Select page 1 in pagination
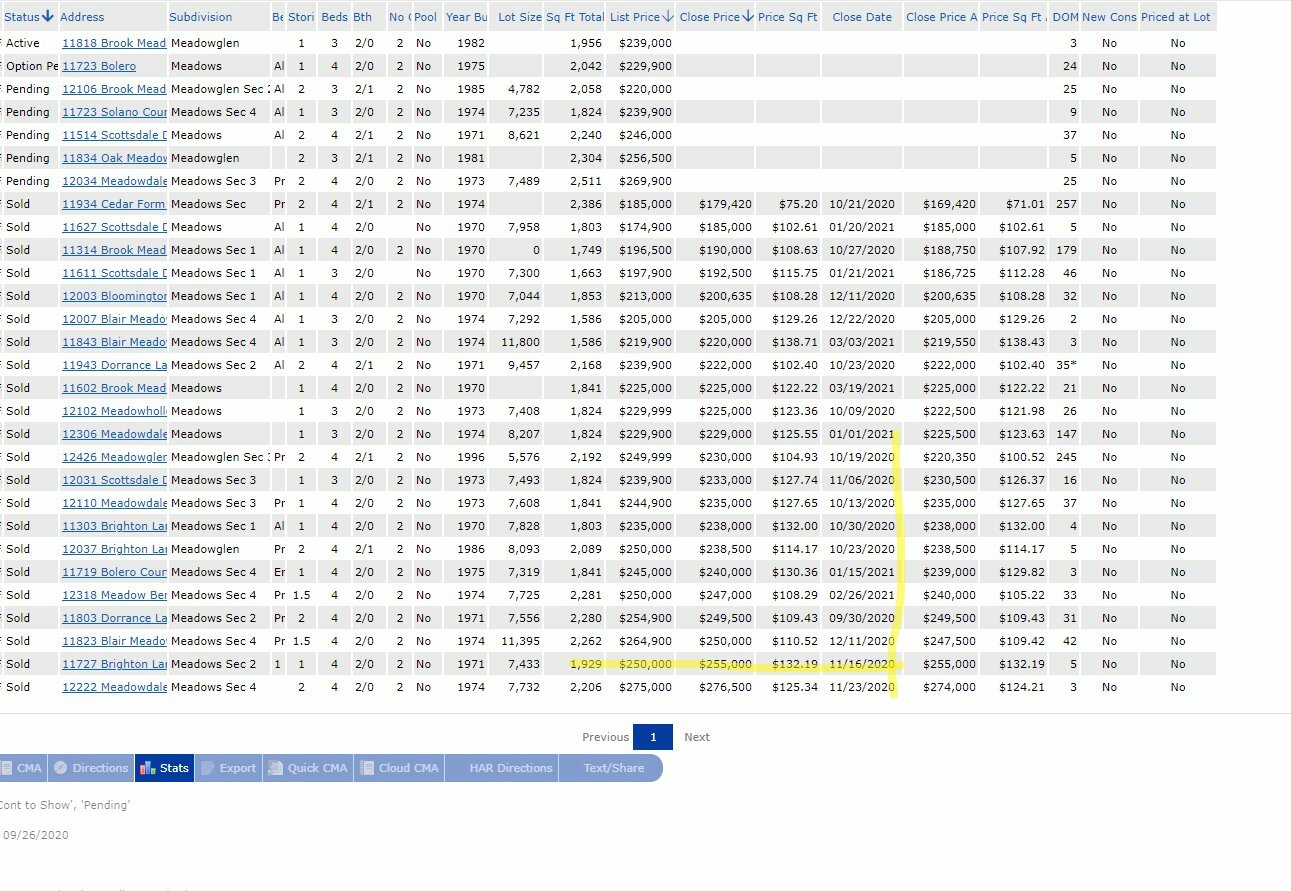The height and width of the screenshot is (891, 1291). click(x=653, y=737)
